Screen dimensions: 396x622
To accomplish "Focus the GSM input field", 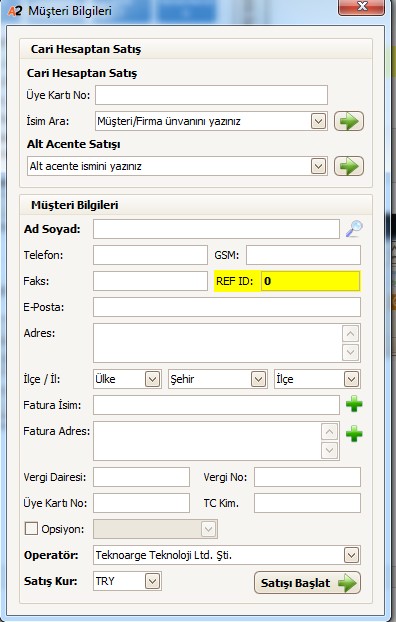I will [303, 255].
